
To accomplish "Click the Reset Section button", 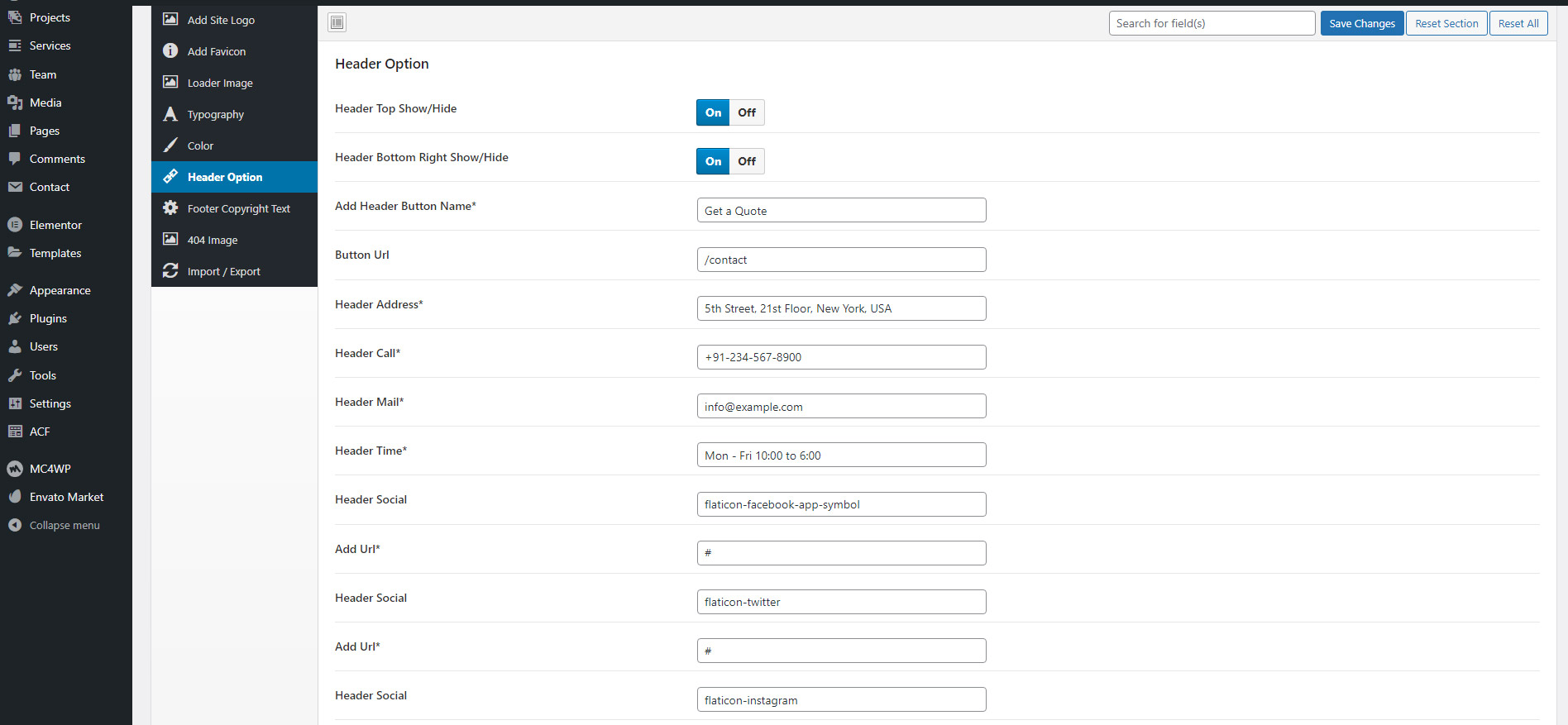I will coord(1446,23).
